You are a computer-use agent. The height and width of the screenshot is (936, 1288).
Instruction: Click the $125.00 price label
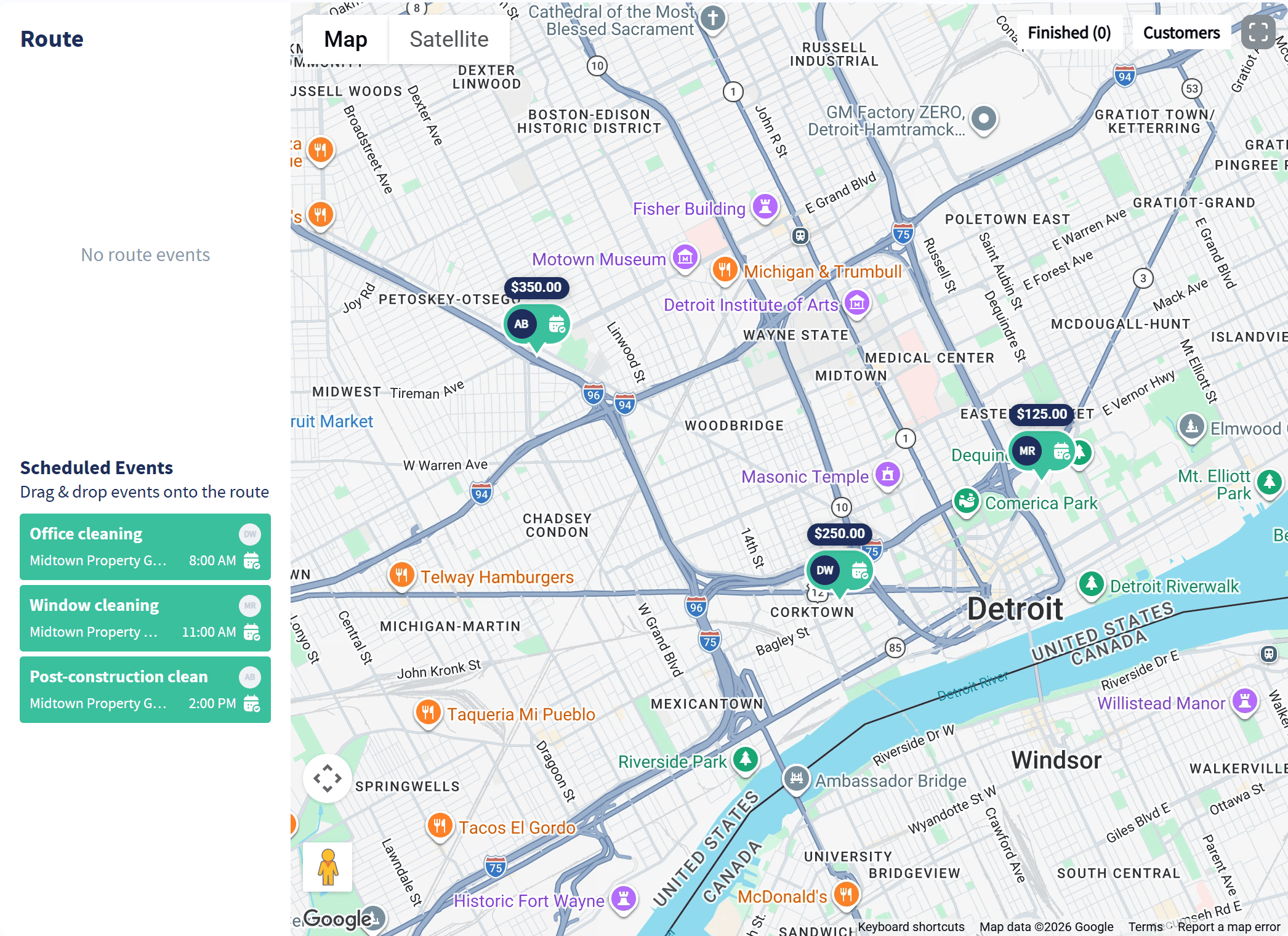point(1042,414)
